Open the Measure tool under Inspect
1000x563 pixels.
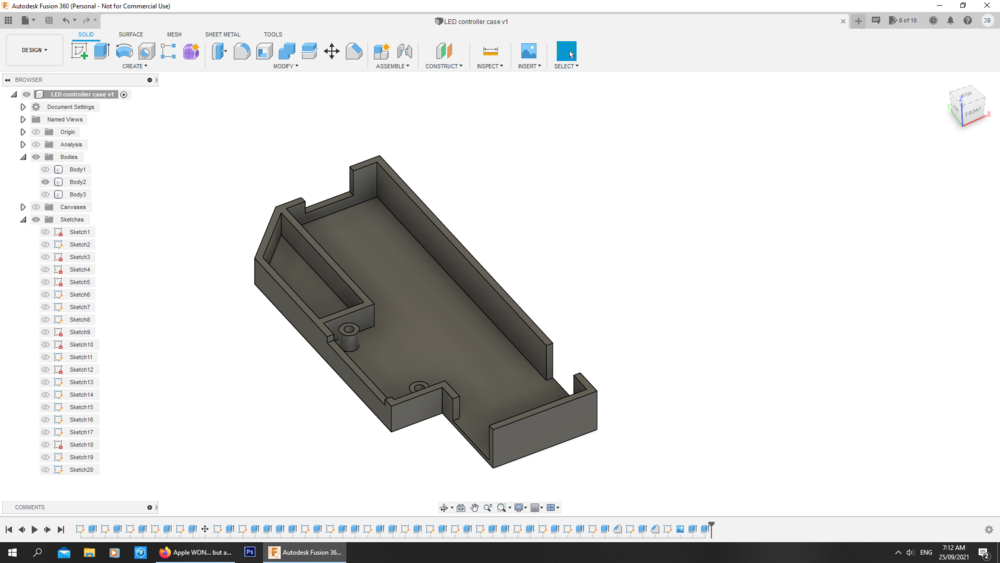[x=490, y=51]
